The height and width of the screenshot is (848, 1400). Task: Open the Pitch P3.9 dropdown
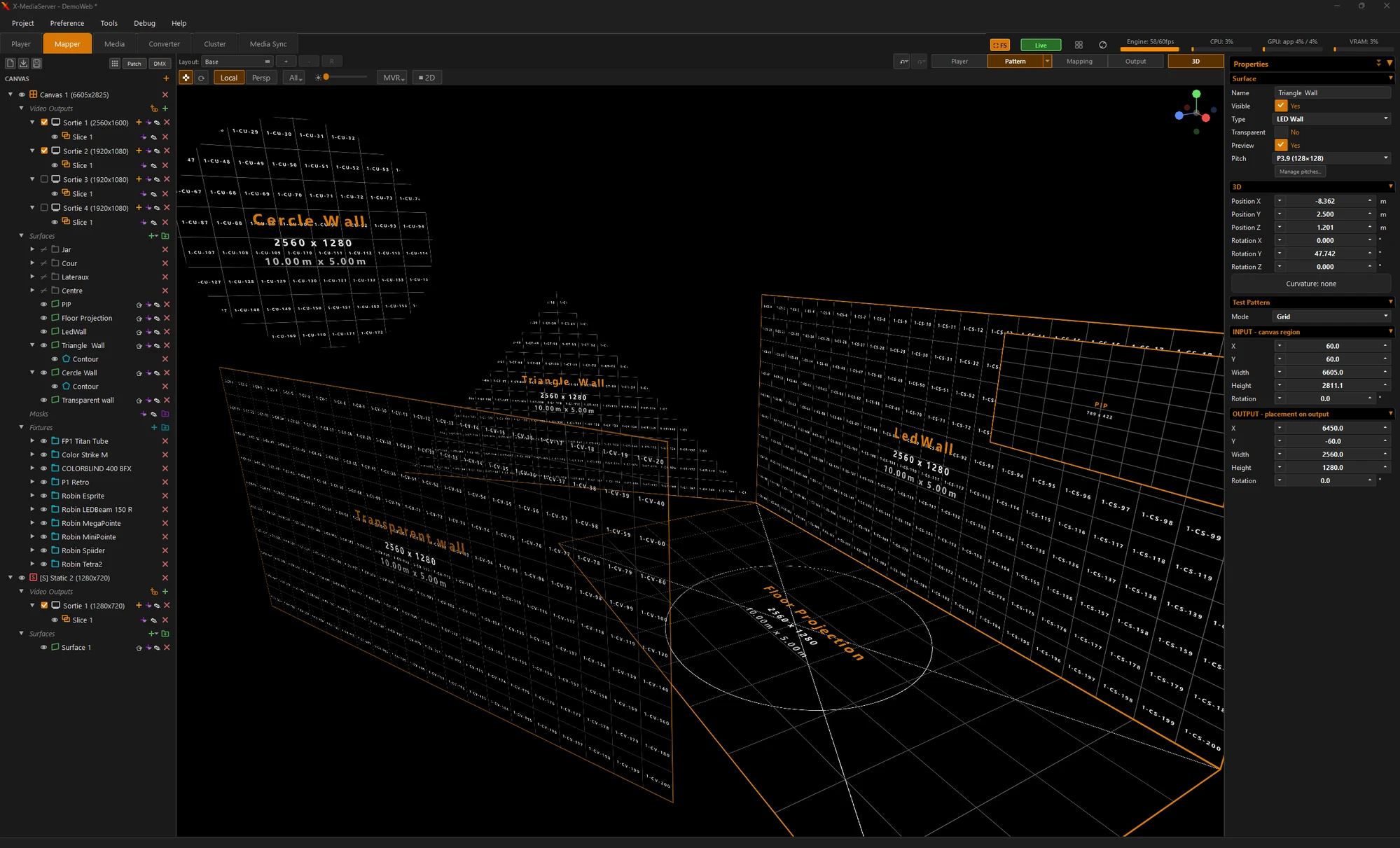pos(1332,158)
